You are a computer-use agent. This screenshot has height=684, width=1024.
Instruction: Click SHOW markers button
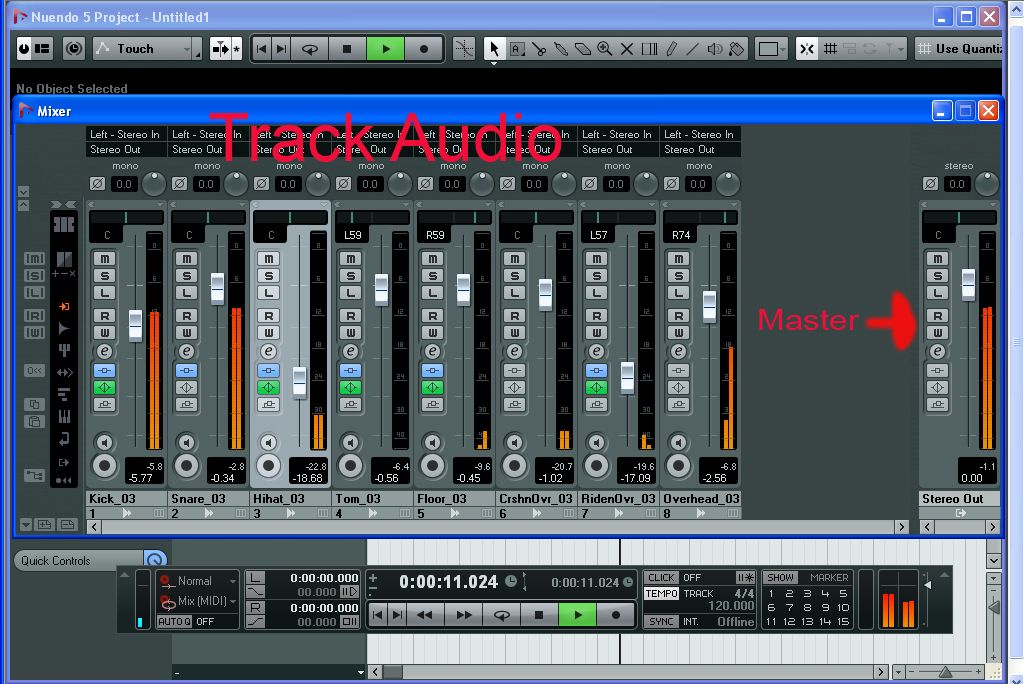(x=780, y=578)
